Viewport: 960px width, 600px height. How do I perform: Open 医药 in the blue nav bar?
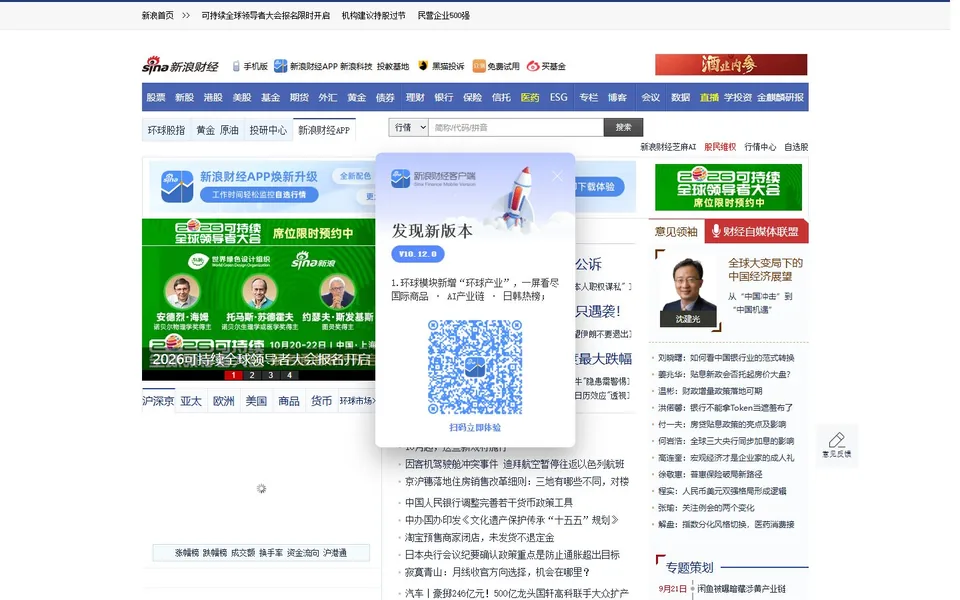[x=530, y=97]
